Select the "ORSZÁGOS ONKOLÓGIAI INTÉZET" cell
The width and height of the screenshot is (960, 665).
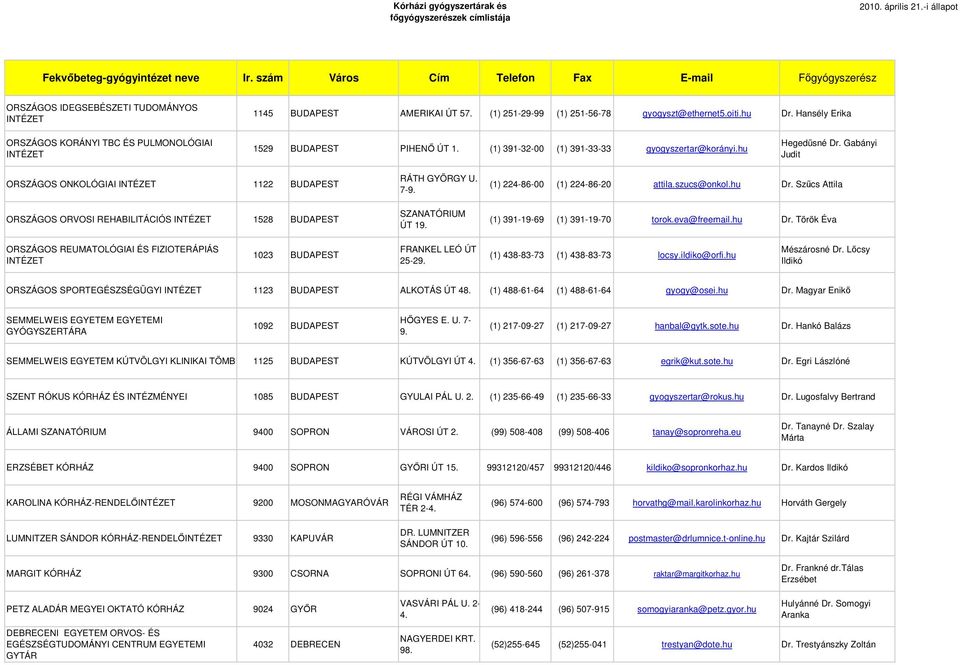[121, 184]
